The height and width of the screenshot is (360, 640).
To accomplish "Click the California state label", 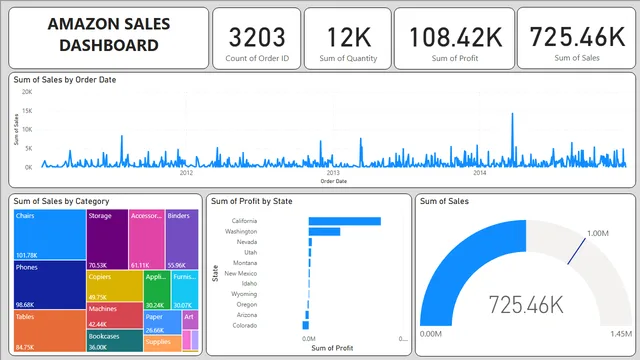I will coord(244,221).
